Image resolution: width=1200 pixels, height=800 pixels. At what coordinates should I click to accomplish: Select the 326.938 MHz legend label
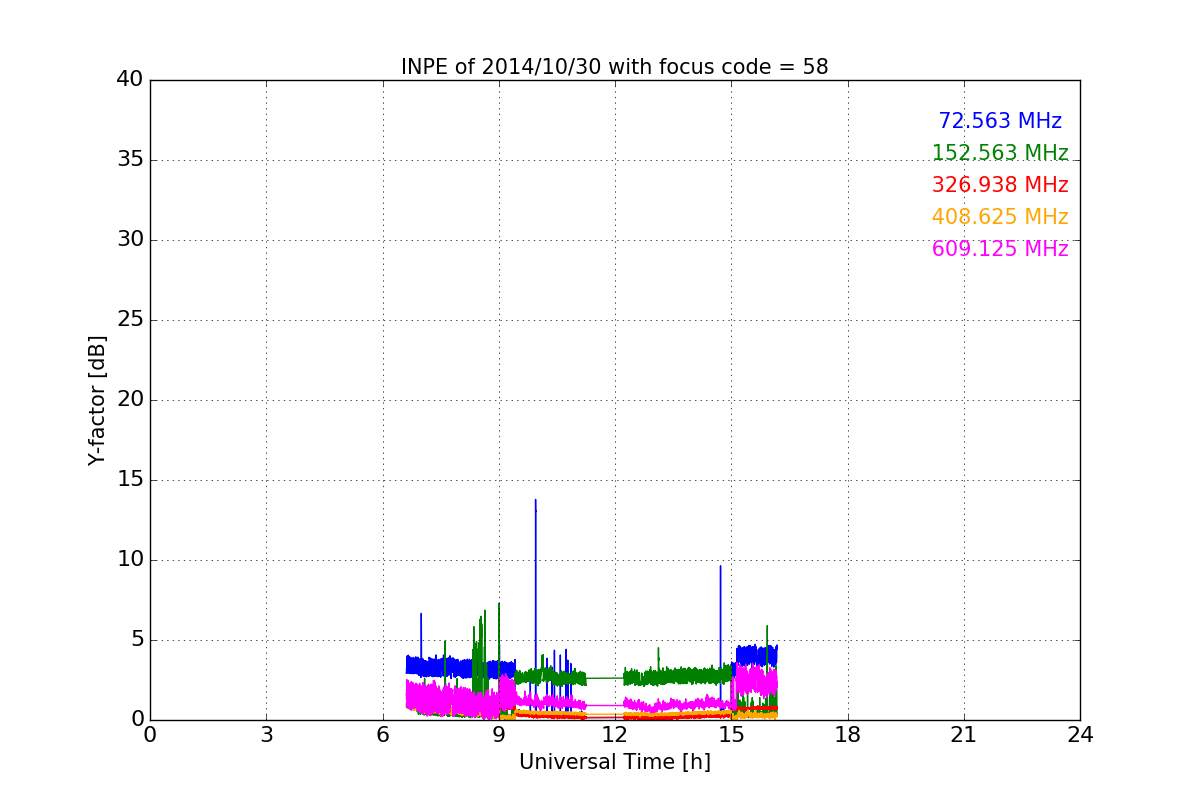point(1000,185)
